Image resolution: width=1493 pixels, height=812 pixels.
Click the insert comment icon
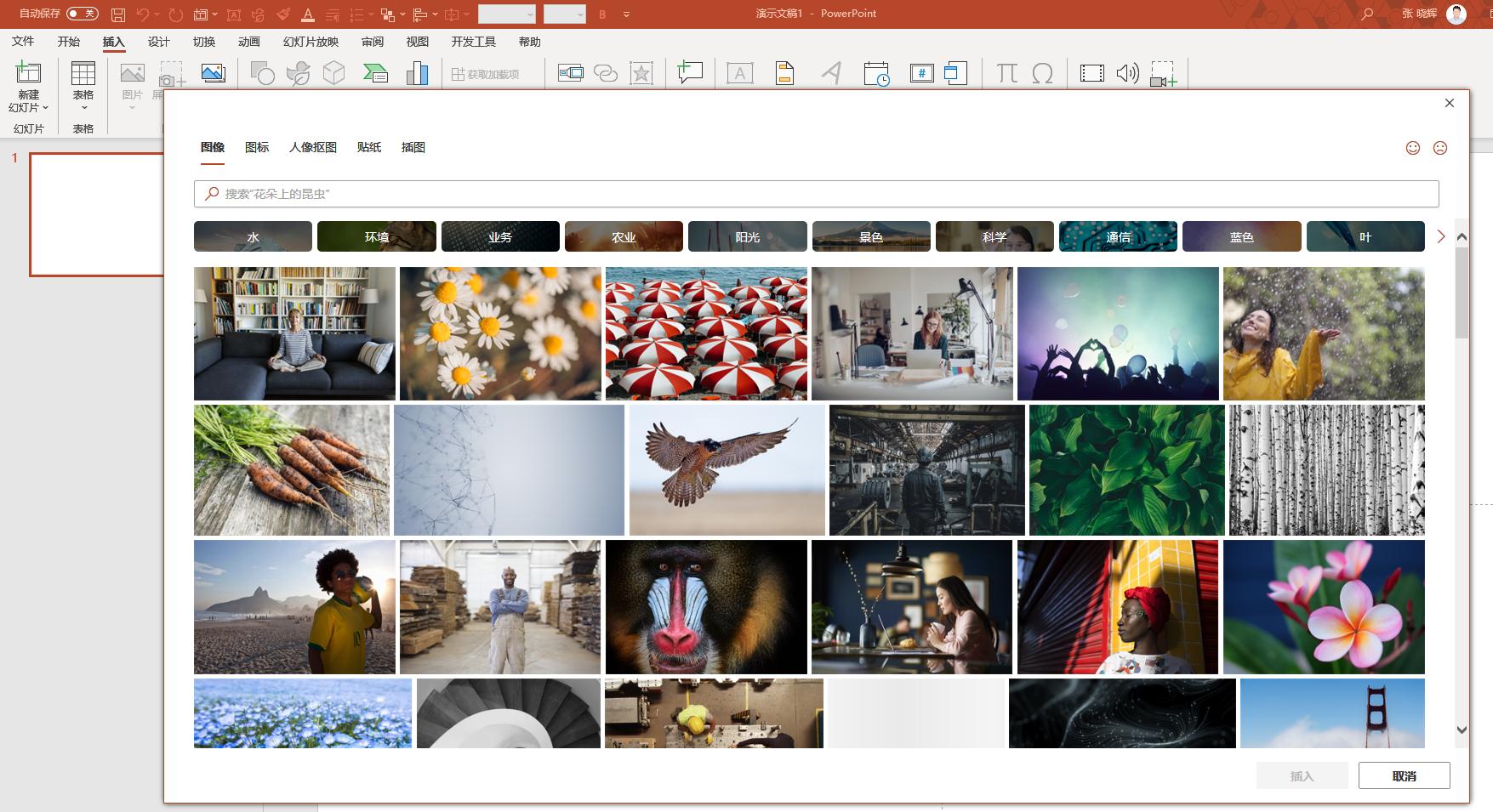tap(689, 73)
